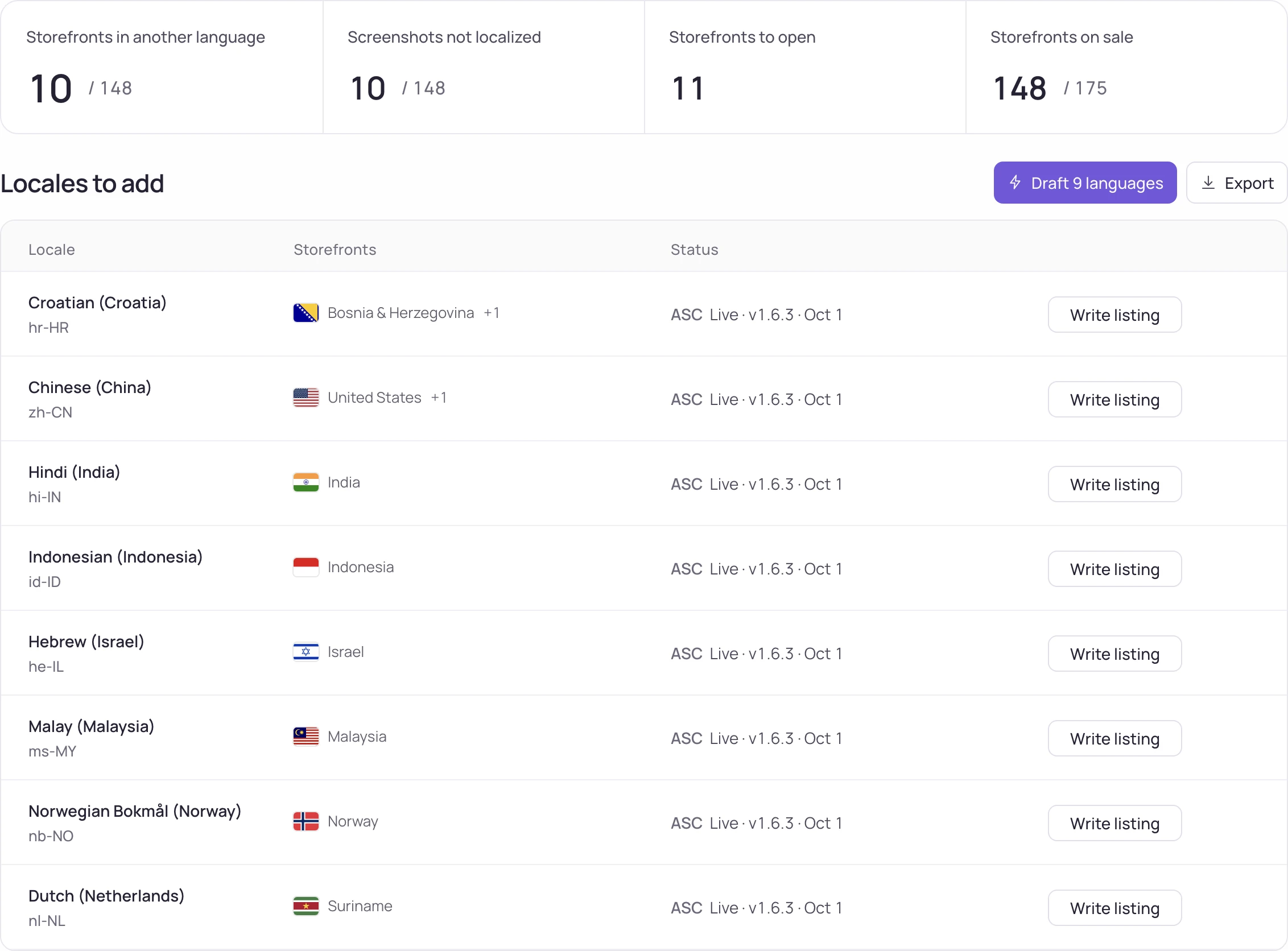Screen dimensions: 1288x951
Task: Click the ASC Live status in Dutch row
Action: point(757,908)
